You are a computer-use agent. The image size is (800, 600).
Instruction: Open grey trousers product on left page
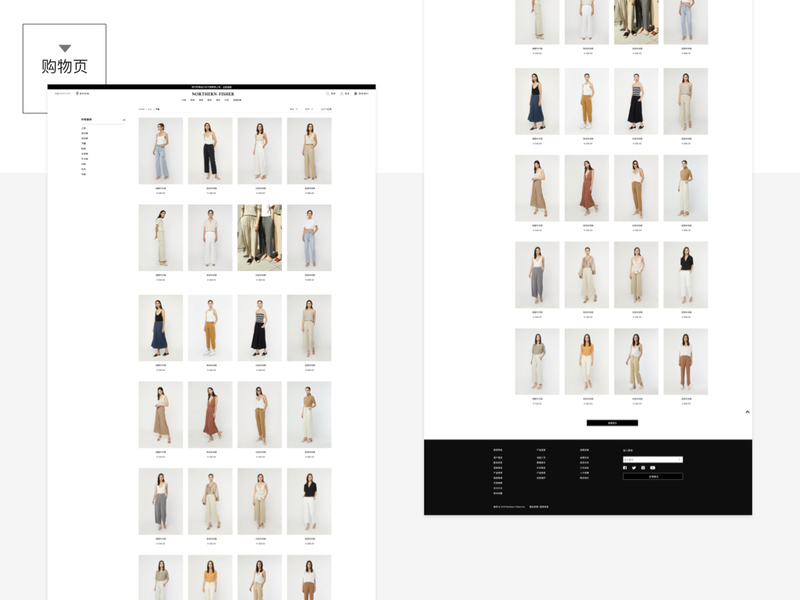point(161,502)
